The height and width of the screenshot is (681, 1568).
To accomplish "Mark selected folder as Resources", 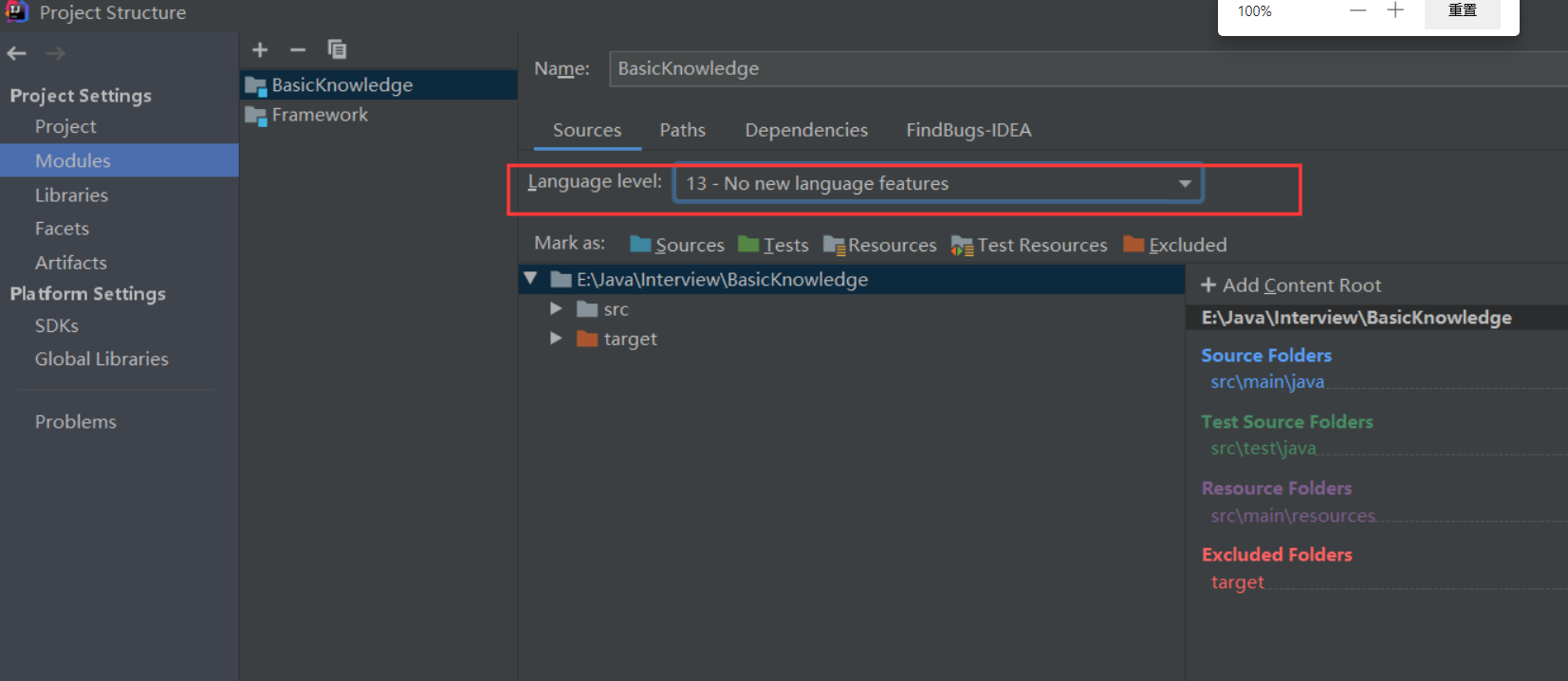I will click(x=879, y=245).
